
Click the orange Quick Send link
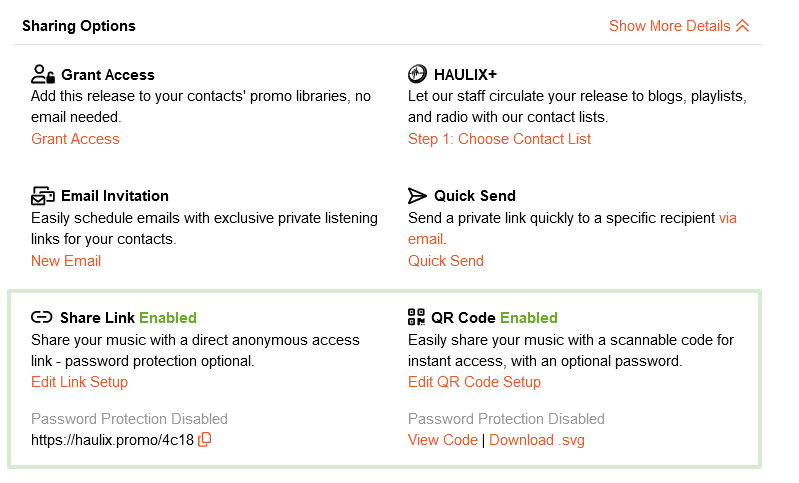click(x=445, y=261)
